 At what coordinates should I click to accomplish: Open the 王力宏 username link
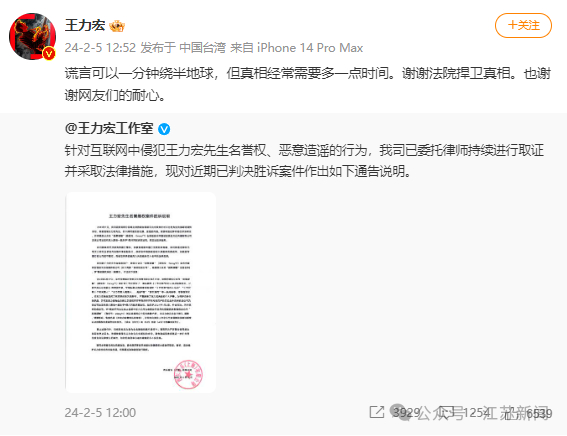coord(85,25)
